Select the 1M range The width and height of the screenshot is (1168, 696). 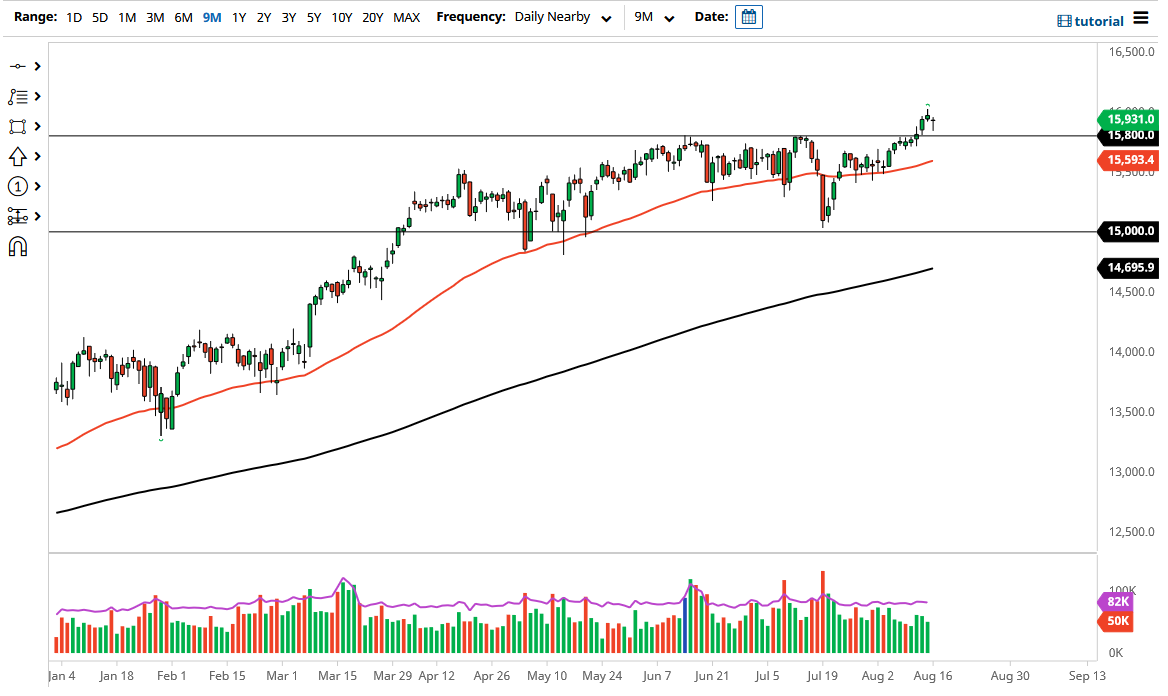pyautogui.click(x=127, y=17)
